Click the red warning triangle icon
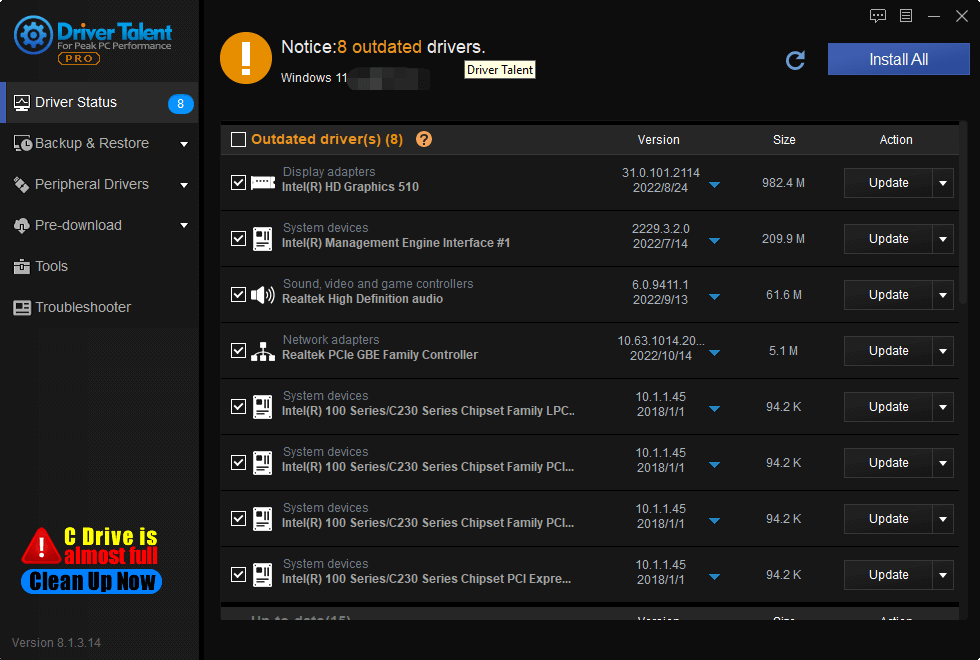The height and width of the screenshot is (660, 980). coord(41,546)
